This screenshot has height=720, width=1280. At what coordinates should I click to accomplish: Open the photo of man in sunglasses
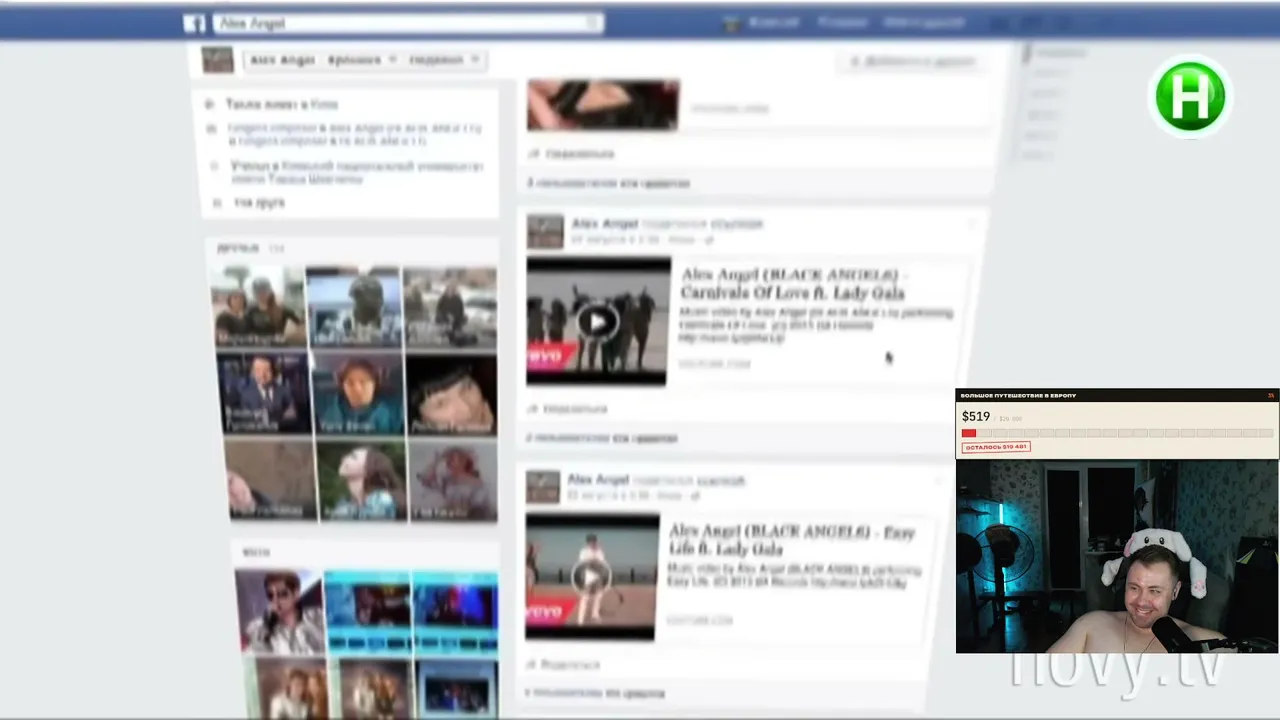(x=280, y=611)
